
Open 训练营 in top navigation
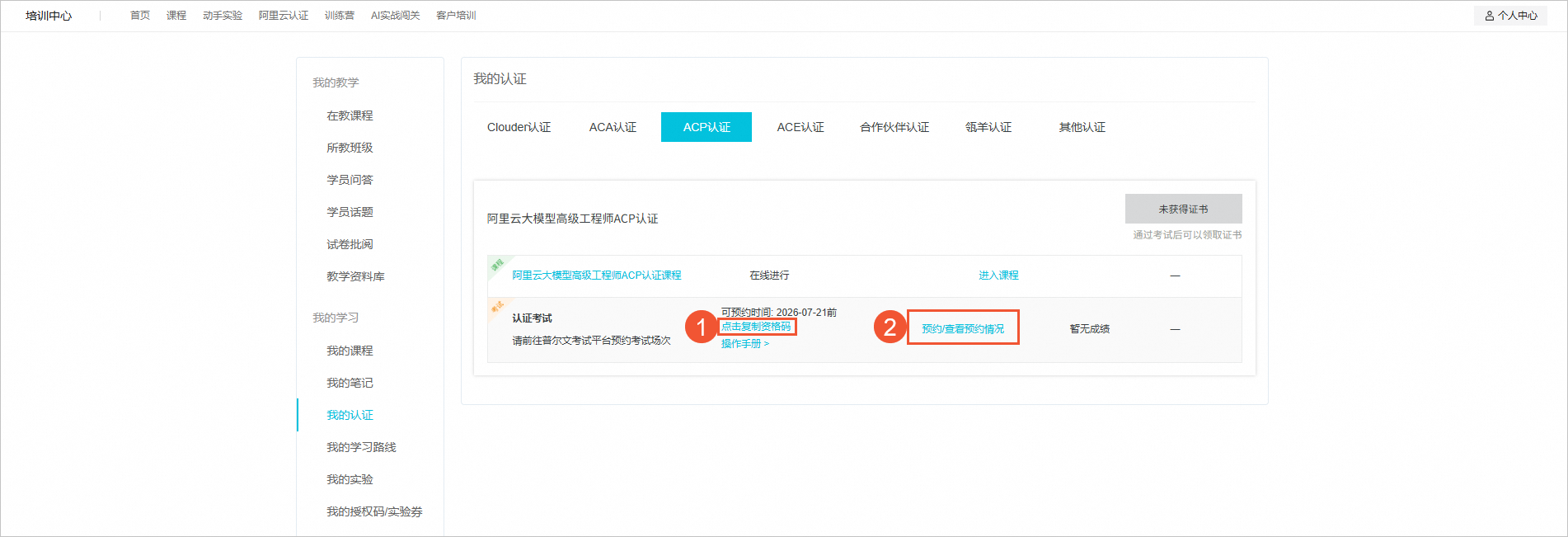(340, 16)
